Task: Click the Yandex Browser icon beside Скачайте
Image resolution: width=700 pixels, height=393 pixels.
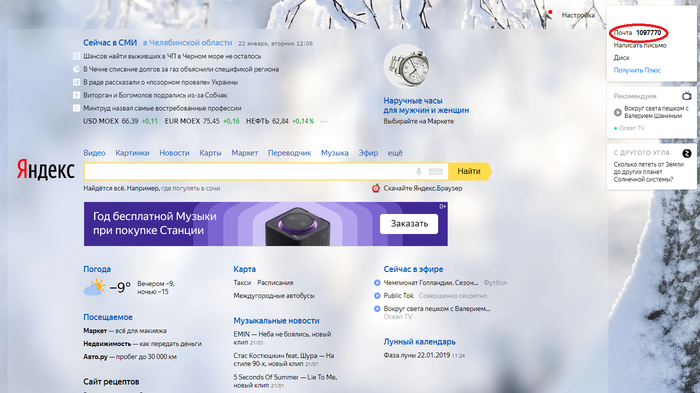Action: point(376,188)
